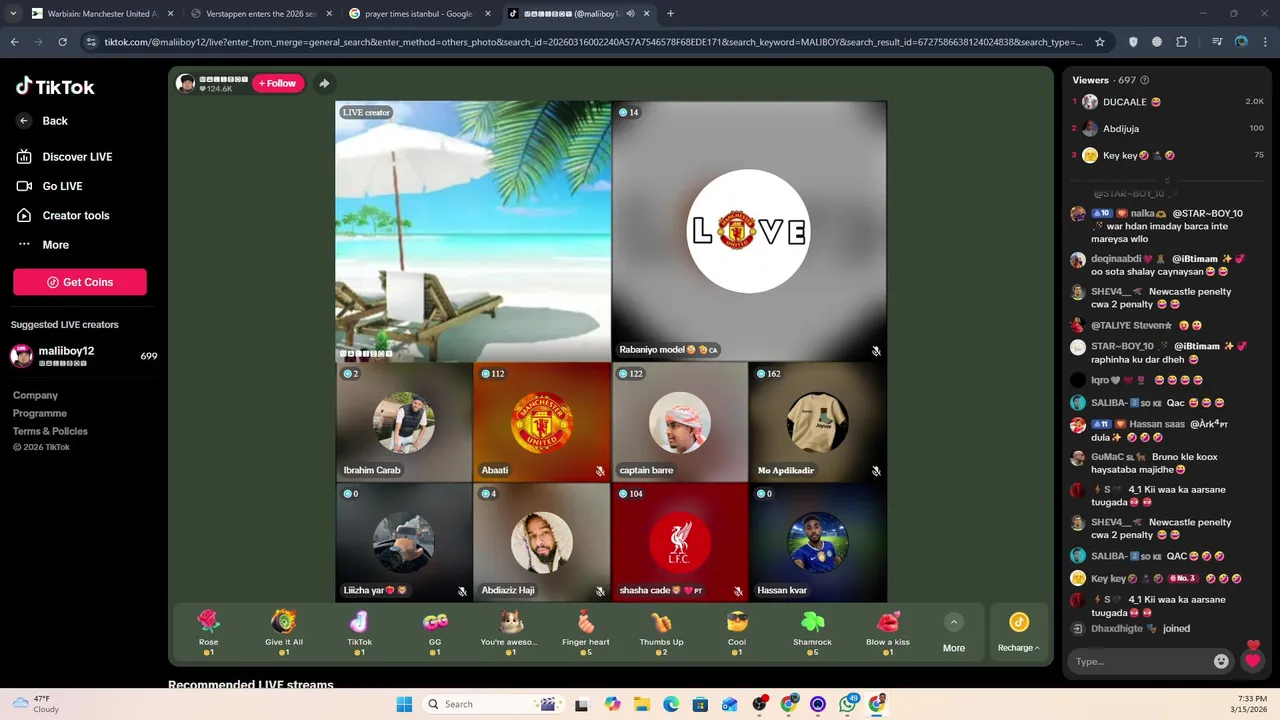Switch to prayer times istanbul tab

pyautogui.click(x=419, y=14)
